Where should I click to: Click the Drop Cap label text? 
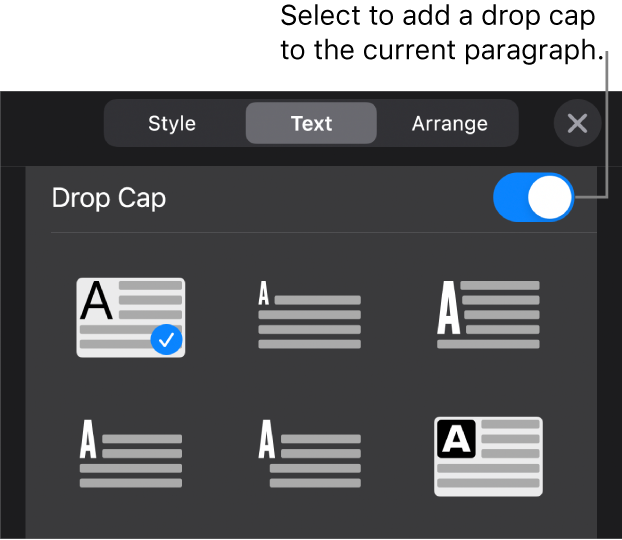point(109,198)
